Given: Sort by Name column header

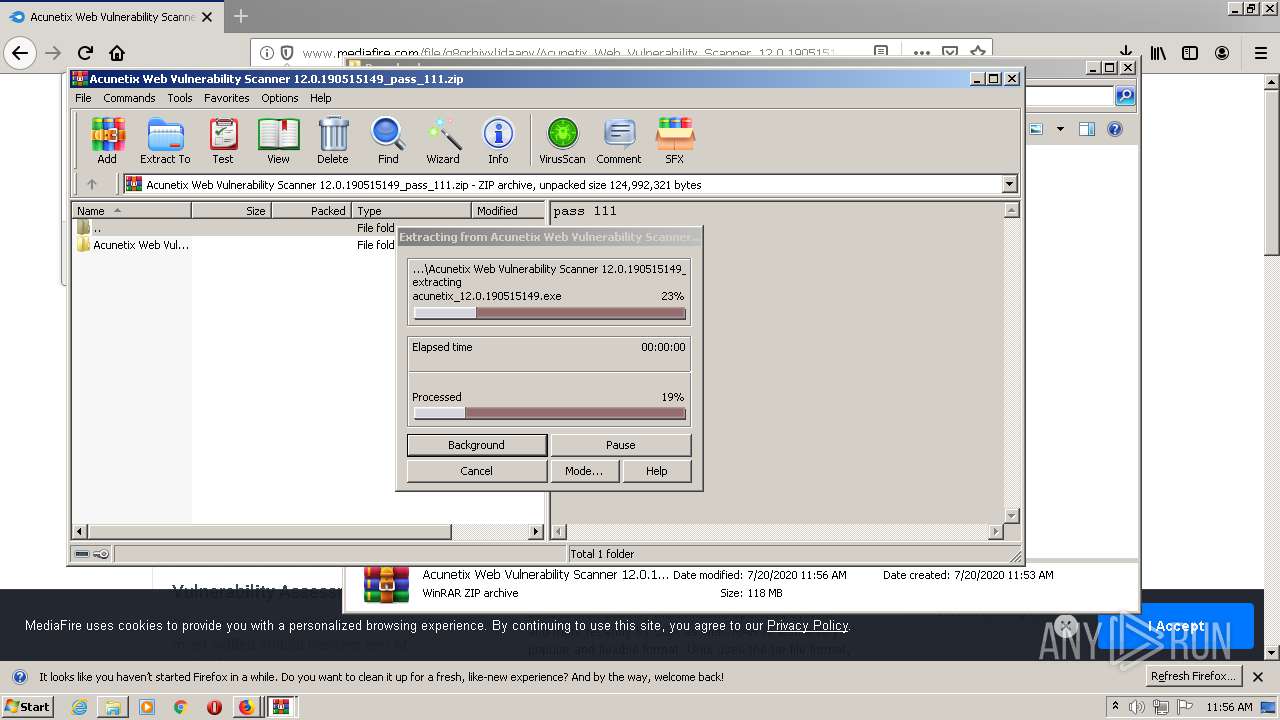Looking at the screenshot, I should 131,210.
